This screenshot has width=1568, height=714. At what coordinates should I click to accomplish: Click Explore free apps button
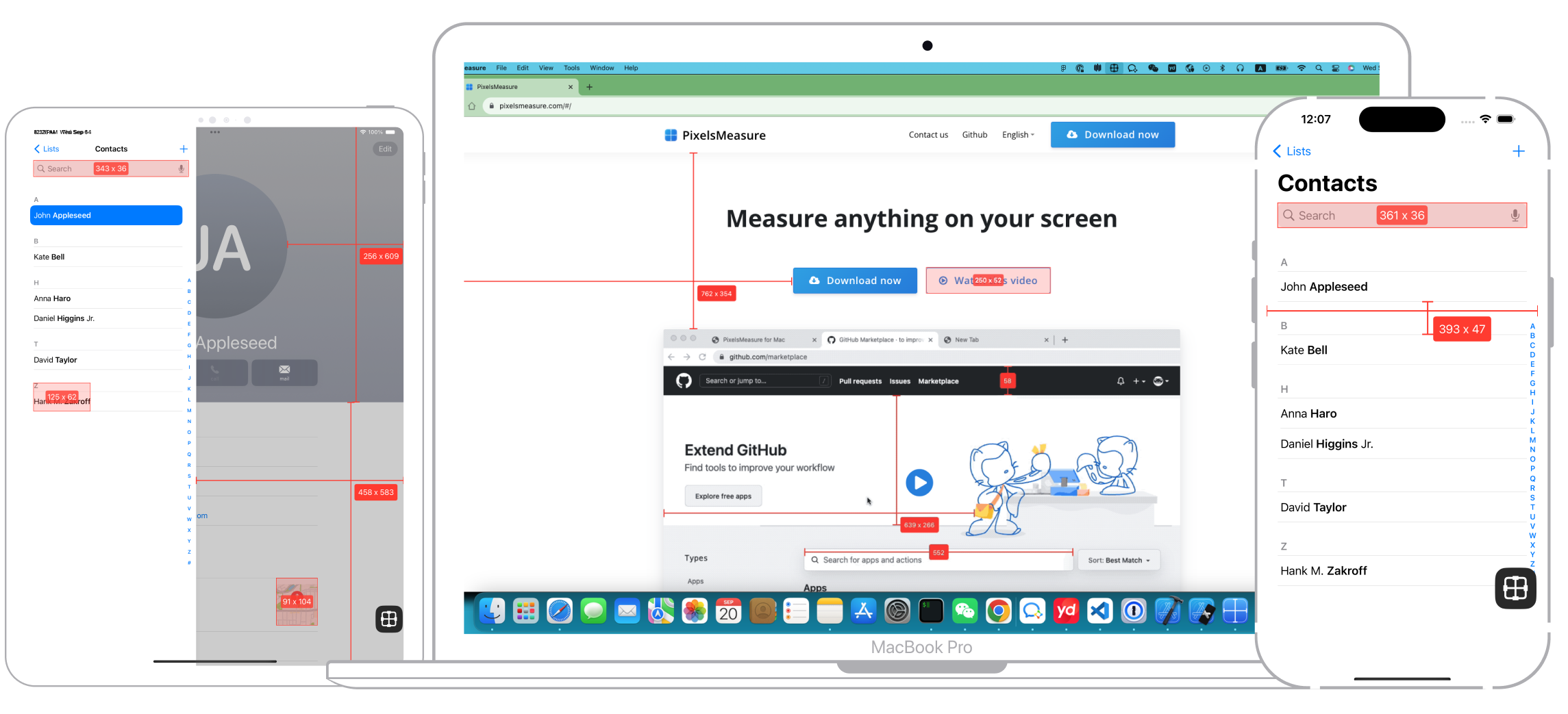pos(723,496)
